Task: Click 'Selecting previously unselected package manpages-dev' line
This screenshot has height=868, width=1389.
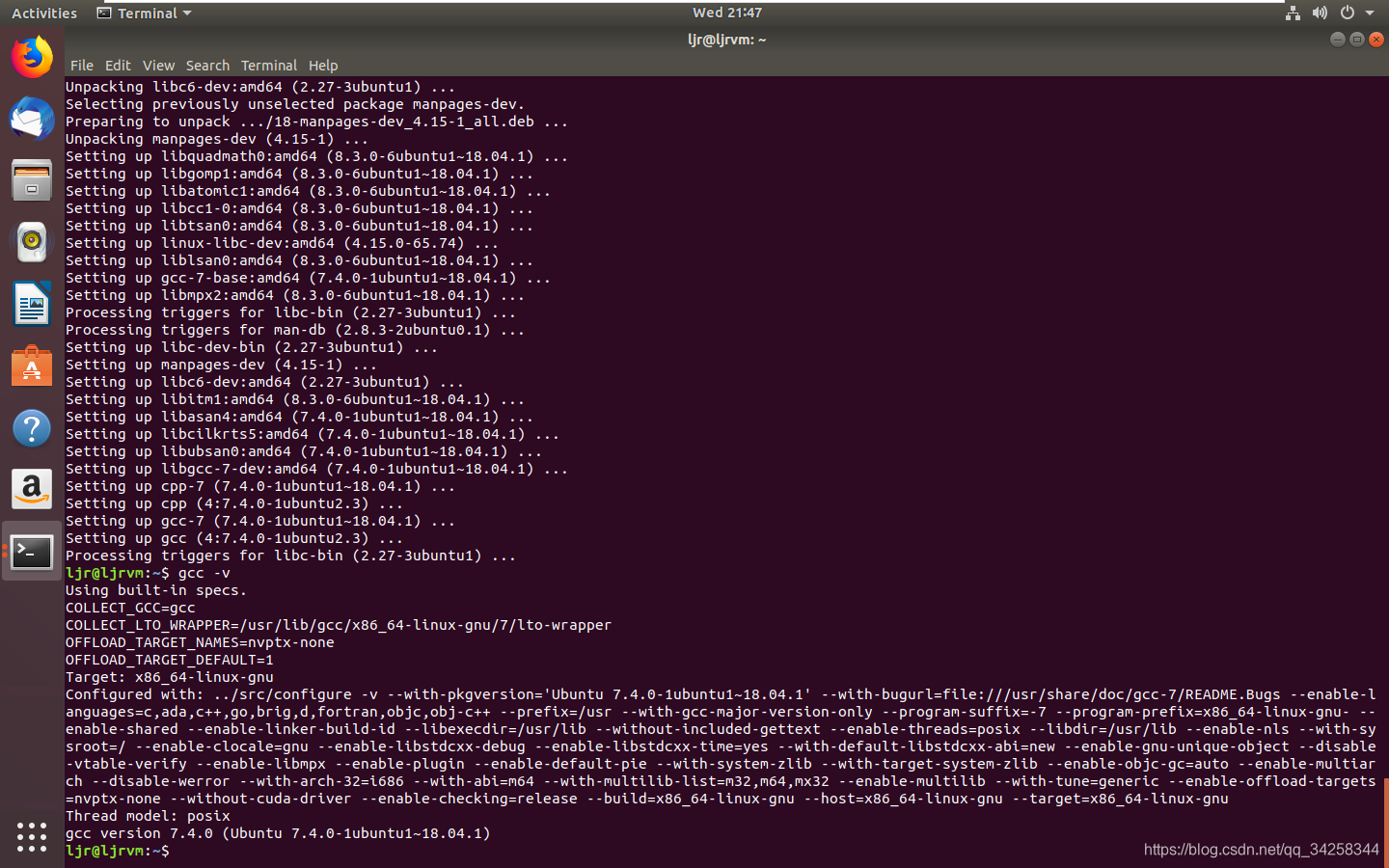Action: pos(295,104)
